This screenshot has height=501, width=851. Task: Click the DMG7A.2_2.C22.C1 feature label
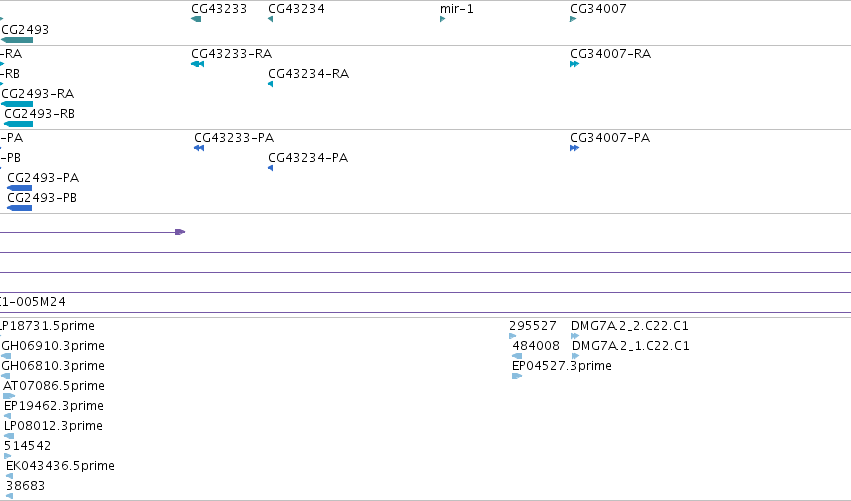click(630, 326)
